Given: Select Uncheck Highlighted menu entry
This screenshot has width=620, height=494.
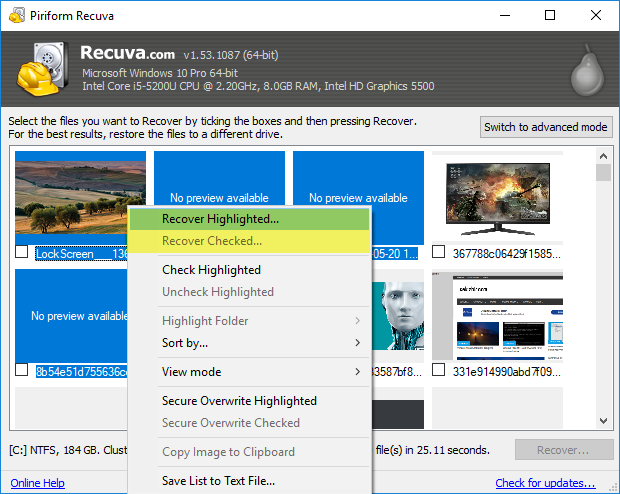Looking at the screenshot, I should pos(250,292).
